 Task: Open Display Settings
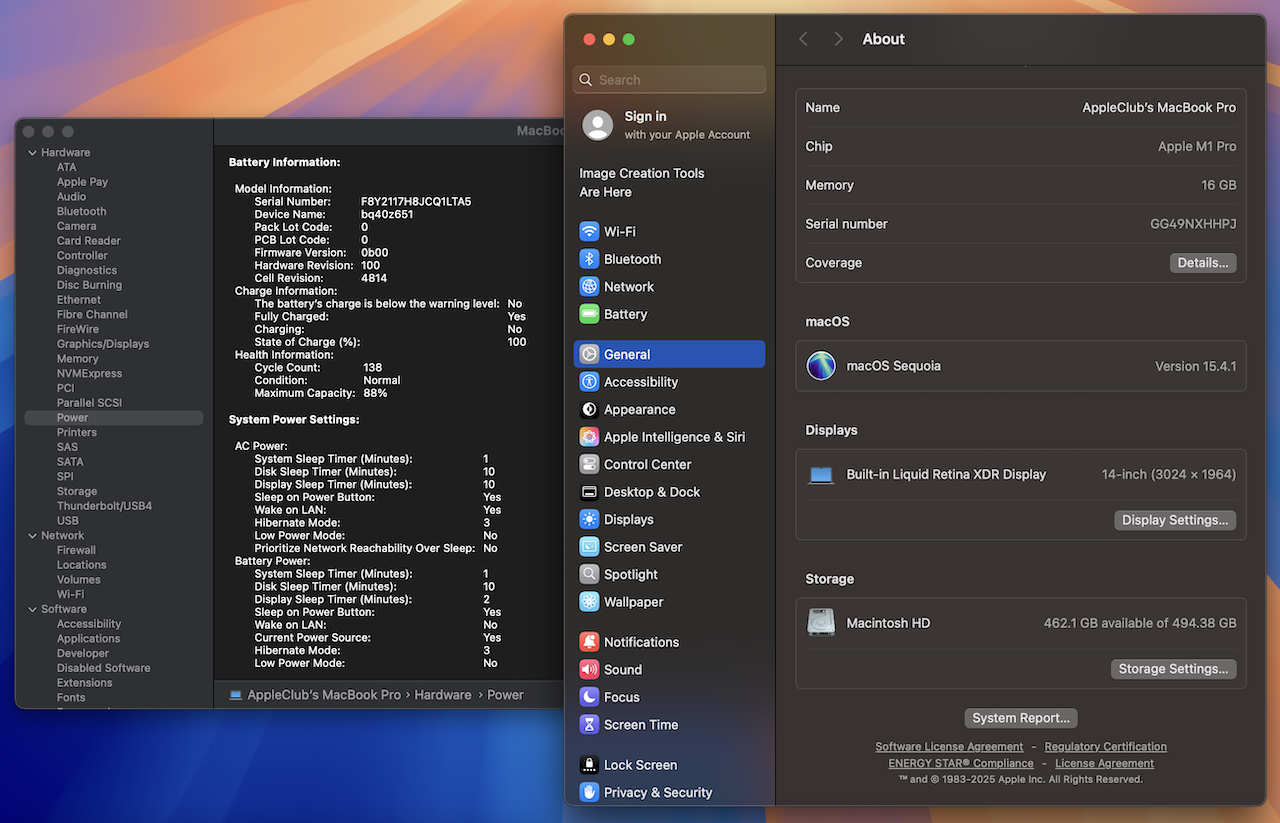coord(1175,520)
